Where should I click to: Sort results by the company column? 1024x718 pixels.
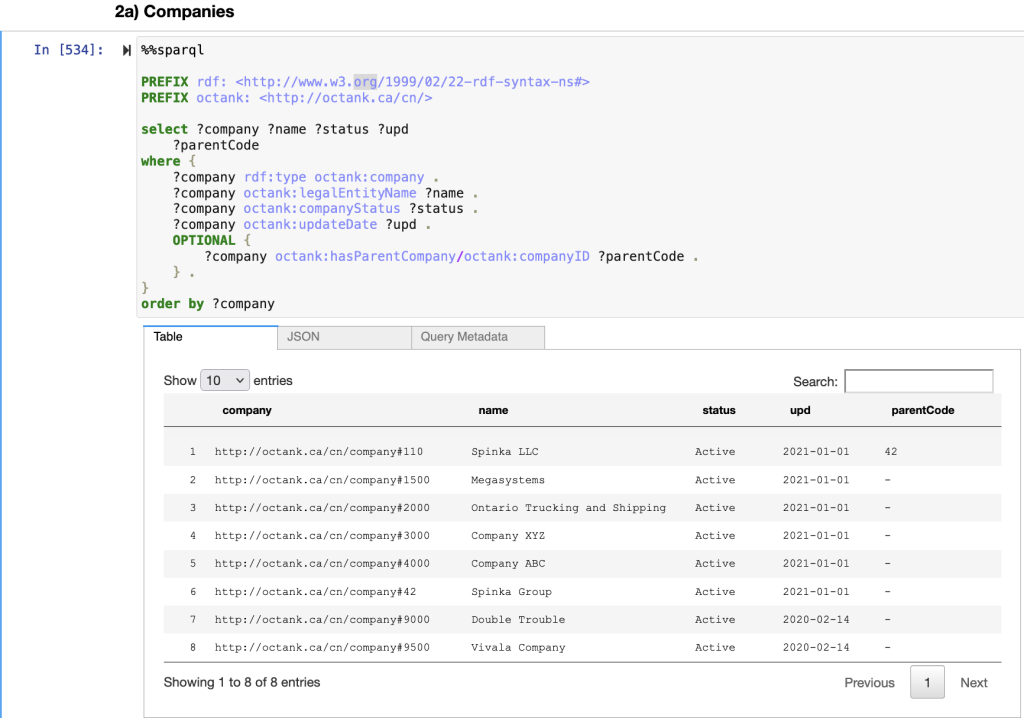pos(246,410)
